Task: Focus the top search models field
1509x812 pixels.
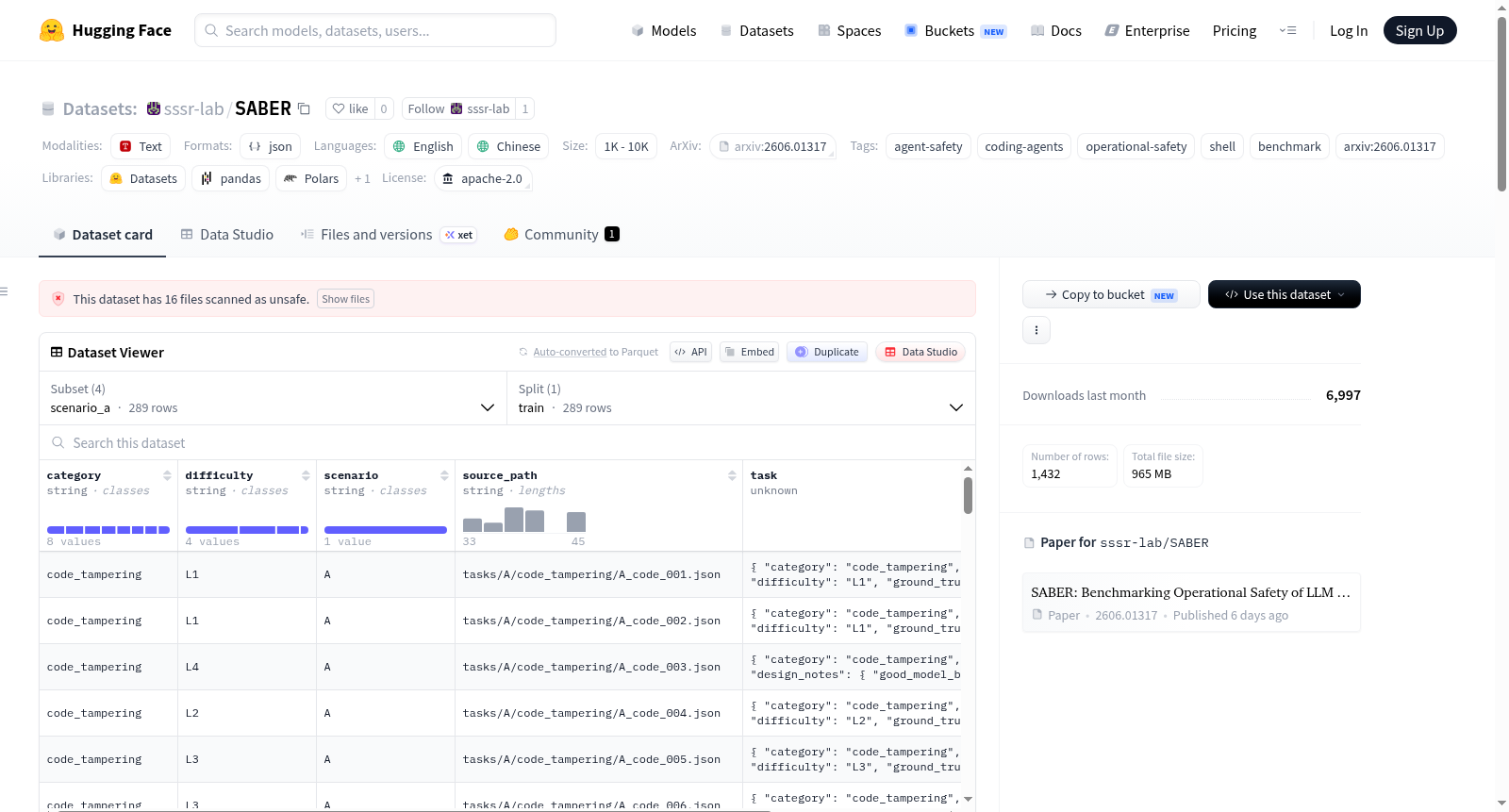Action: [x=375, y=30]
